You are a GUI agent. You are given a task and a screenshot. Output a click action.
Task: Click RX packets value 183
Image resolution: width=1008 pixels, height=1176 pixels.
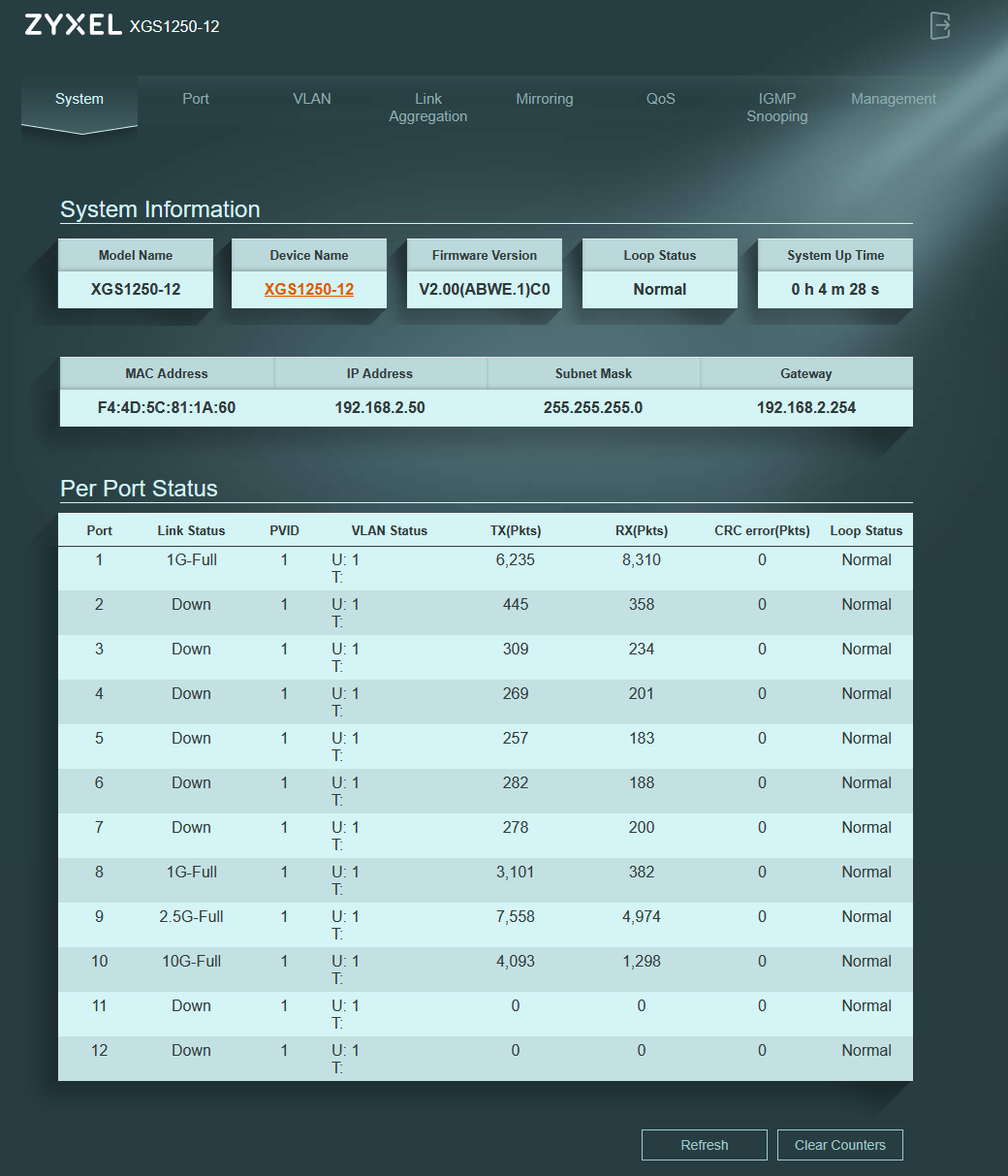642,738
